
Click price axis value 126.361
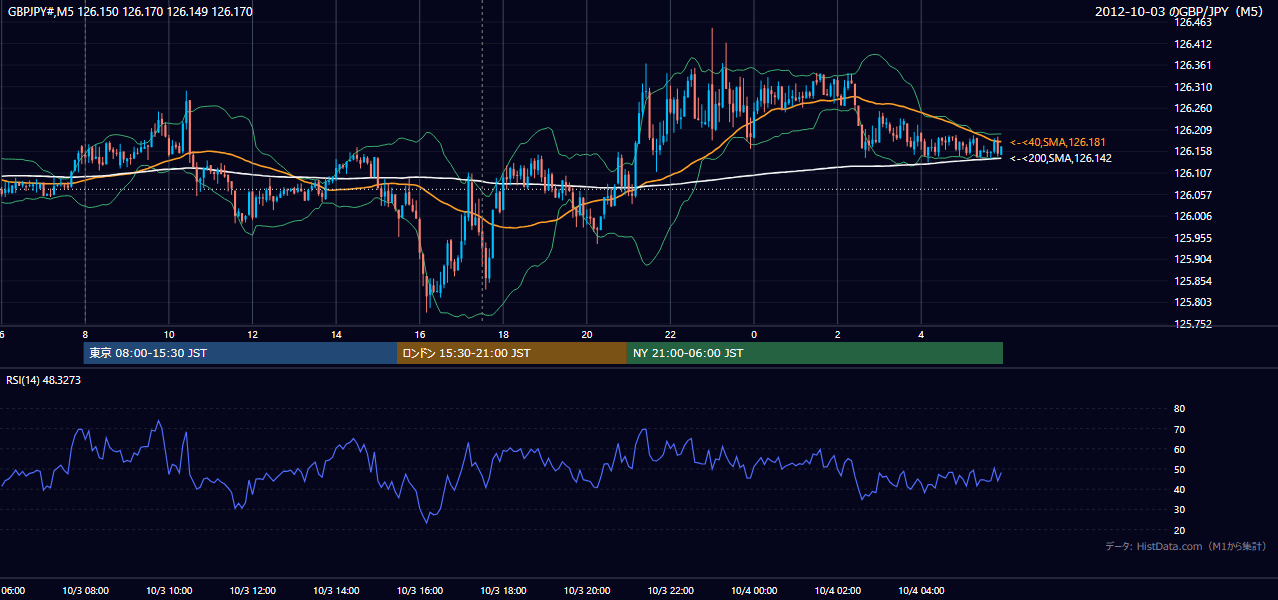(x=1194, y=65)
